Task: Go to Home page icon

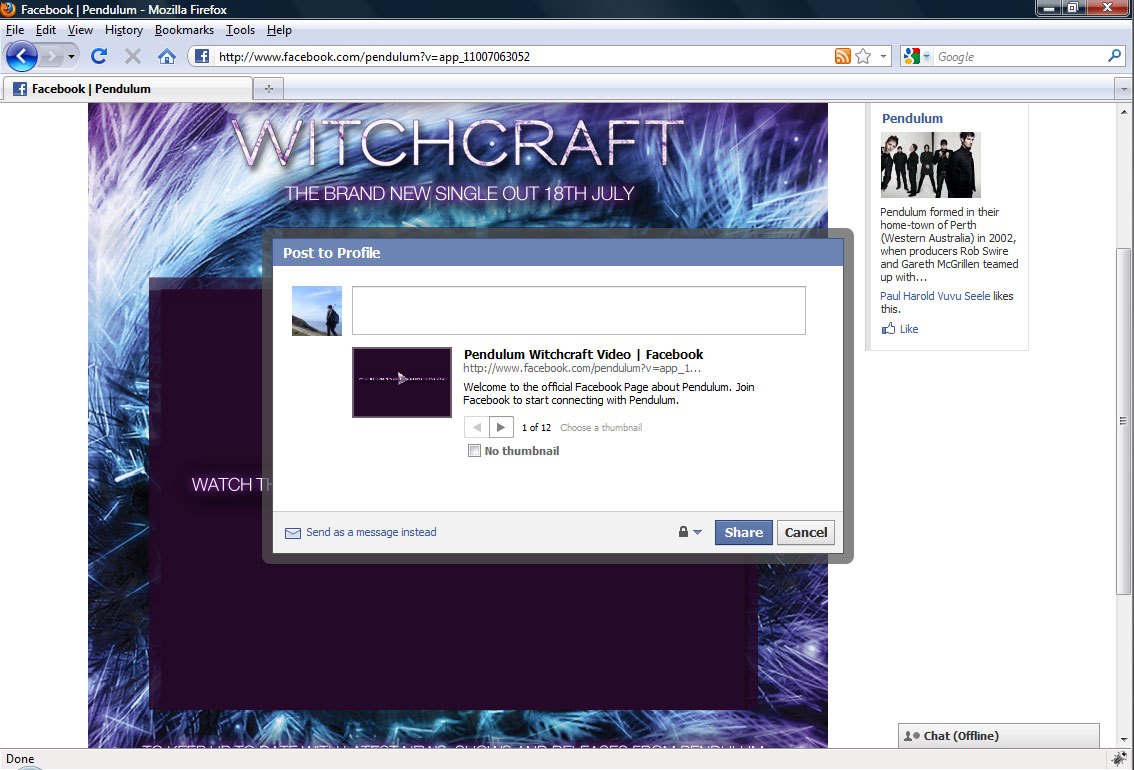Action: [167, 56]
